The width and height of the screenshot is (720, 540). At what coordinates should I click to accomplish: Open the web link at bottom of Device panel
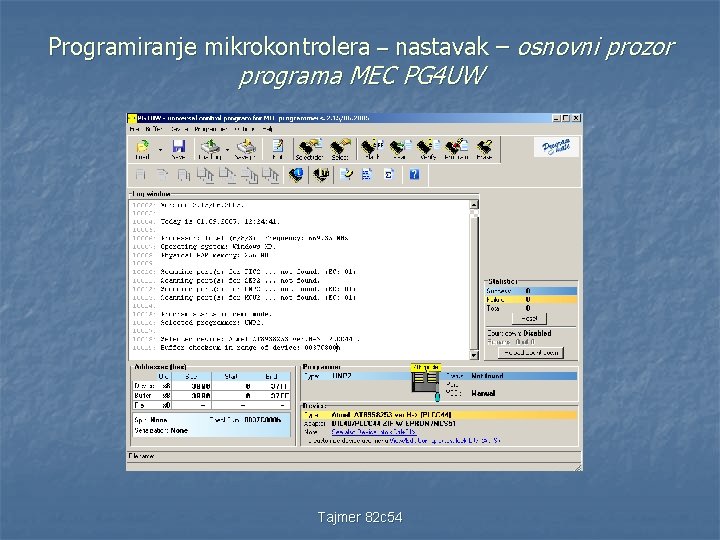444,441
